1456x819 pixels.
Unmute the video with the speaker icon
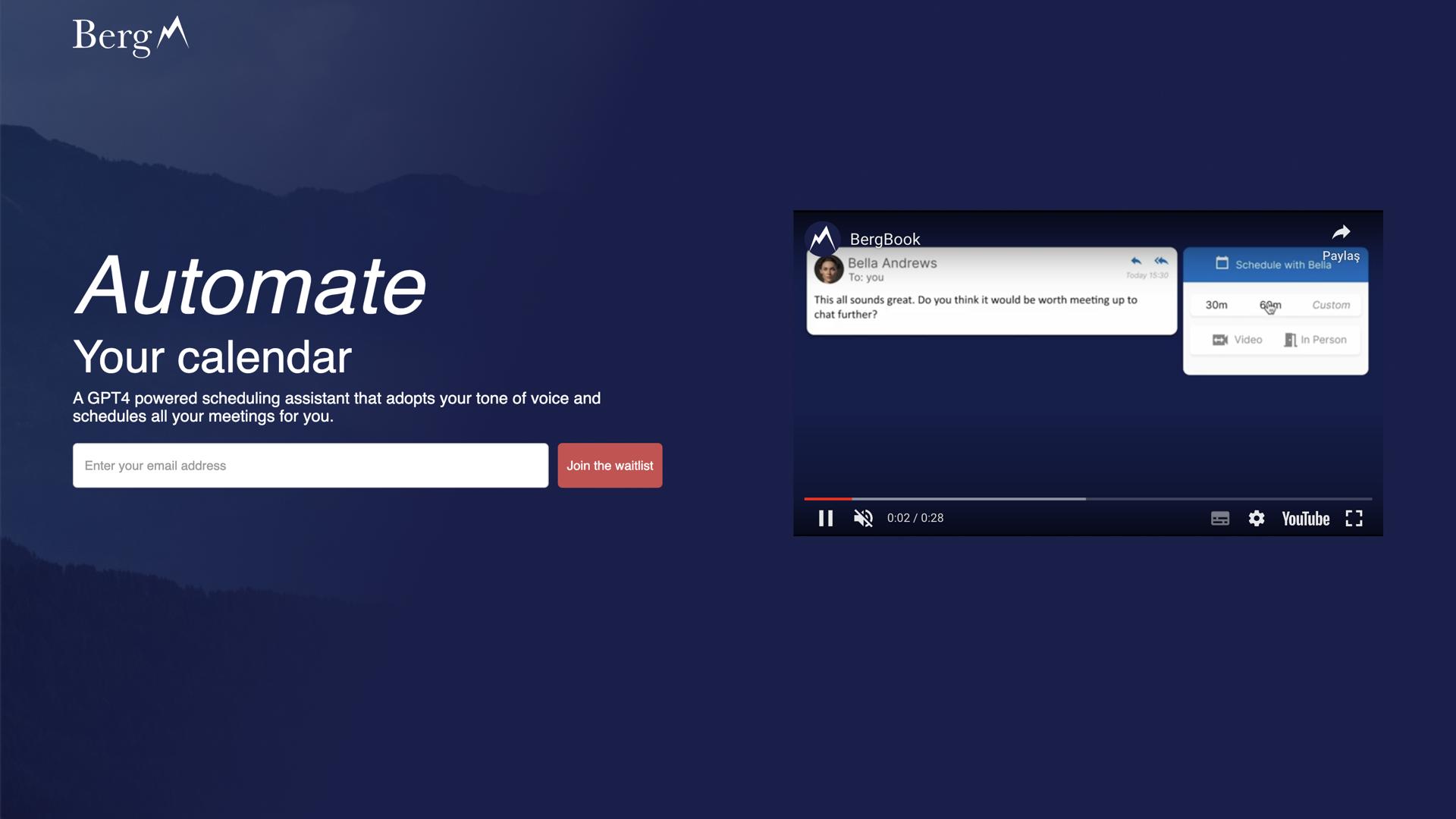[x=863, y=518]
